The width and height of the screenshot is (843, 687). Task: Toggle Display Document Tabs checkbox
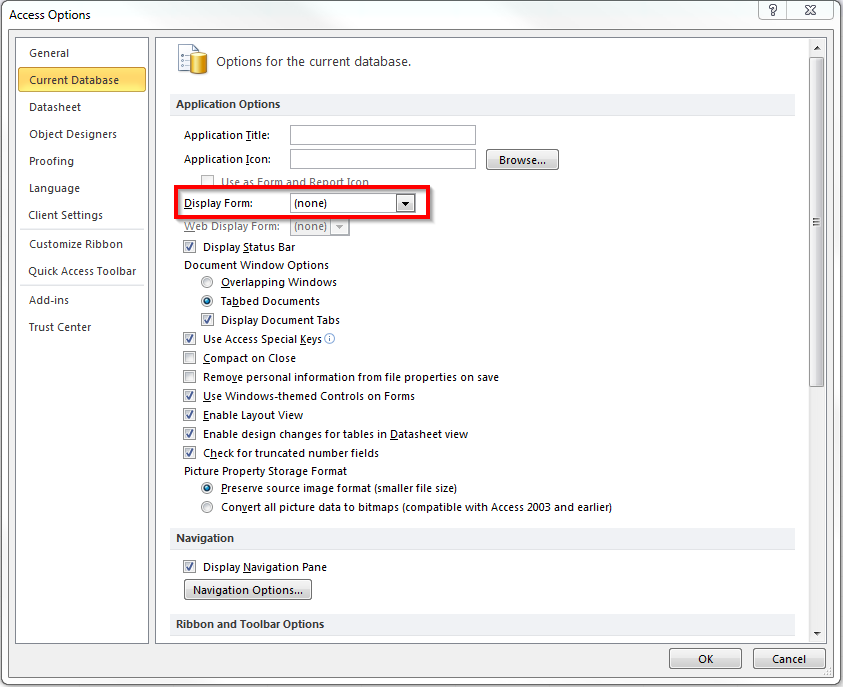(x=208, y=320)
